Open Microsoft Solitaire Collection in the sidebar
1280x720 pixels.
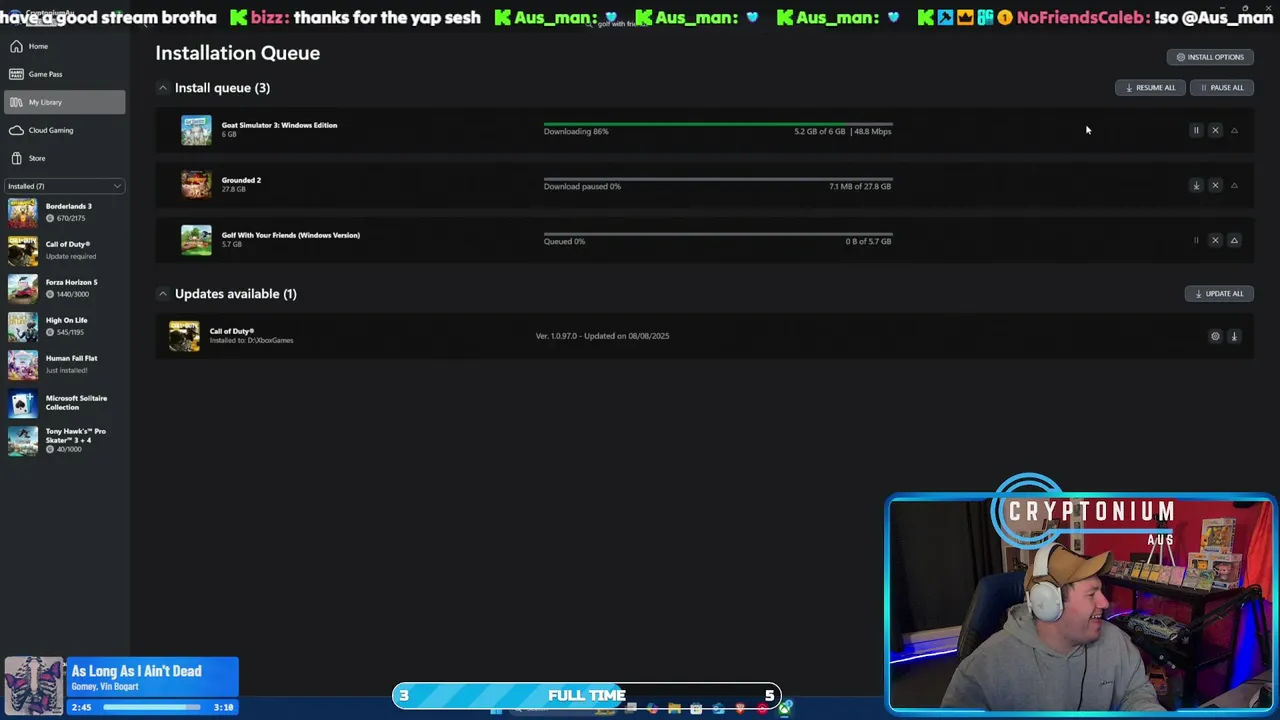(64, 402)
